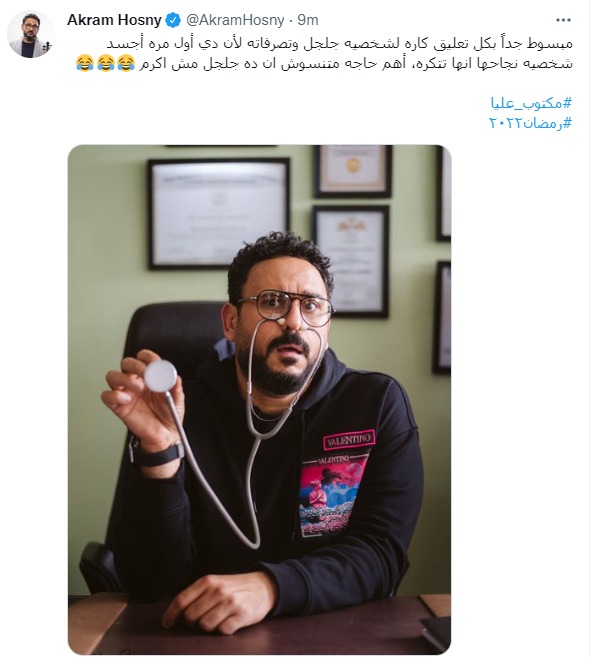
Task: Open the #رمضان٢٠٢٢ hashtag
Action: (x=531, y=123)
